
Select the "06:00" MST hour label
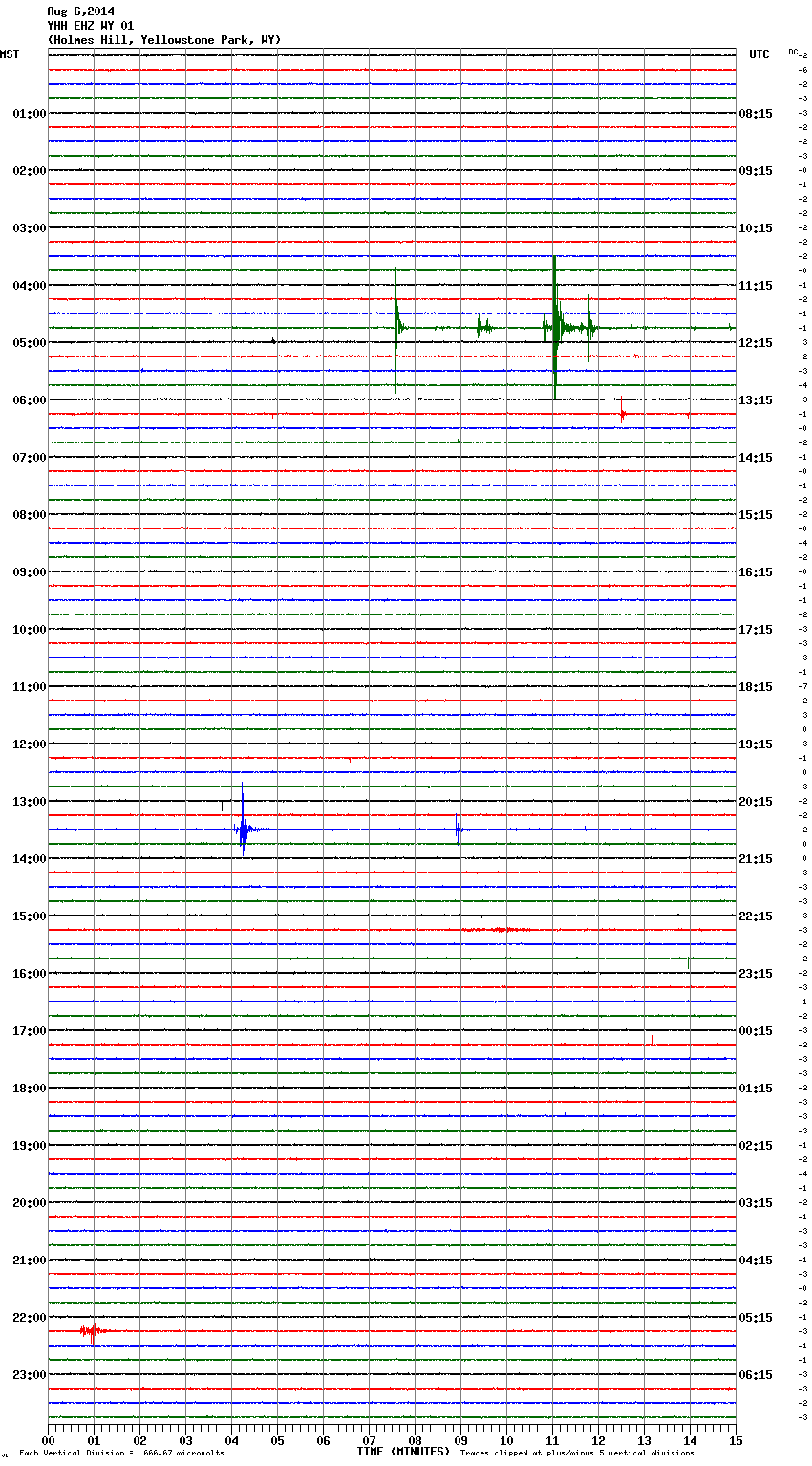[30, 400]
